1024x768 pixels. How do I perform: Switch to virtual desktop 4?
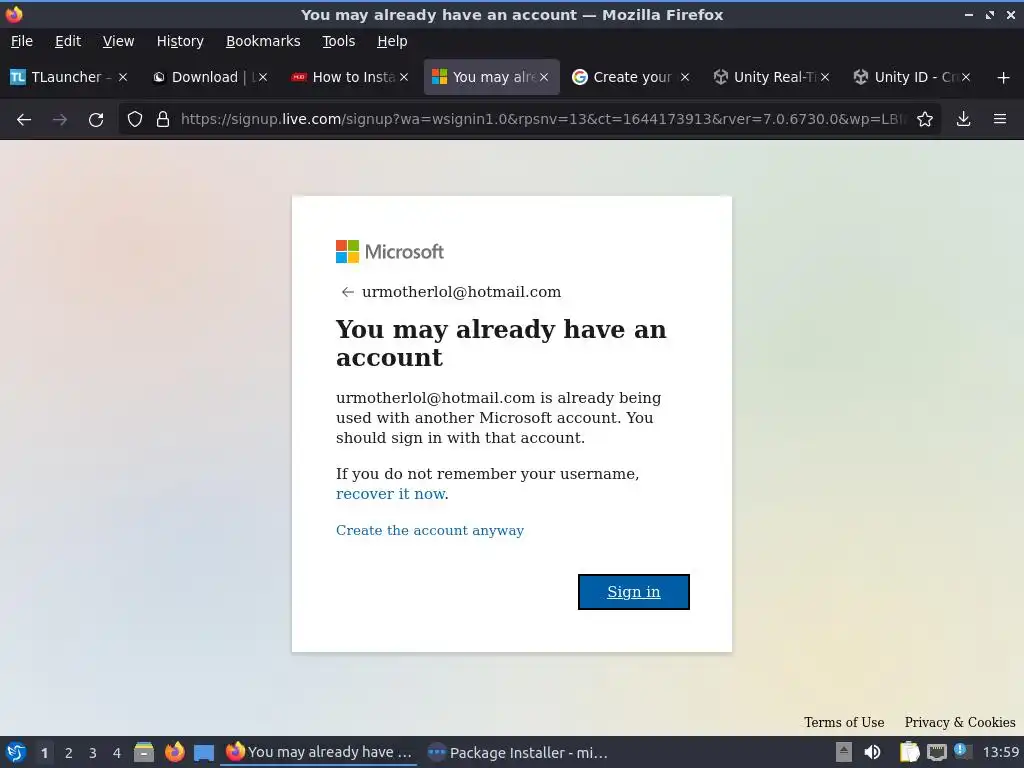[117, 753]
